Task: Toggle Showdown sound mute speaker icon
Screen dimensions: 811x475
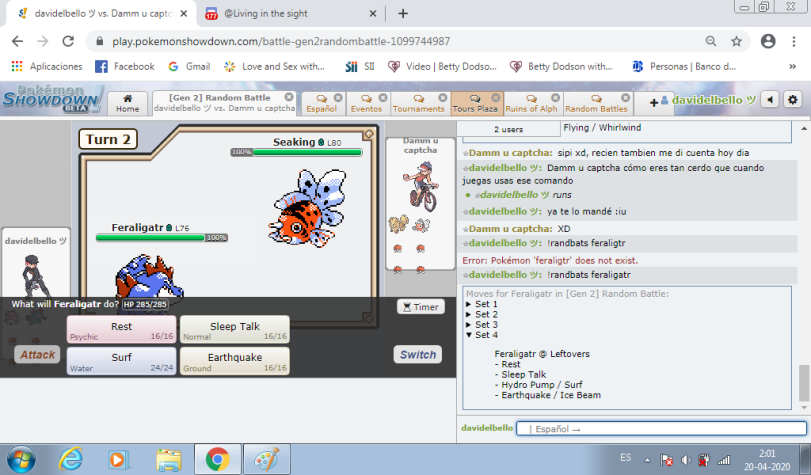Action: click(x=770, y=100)
